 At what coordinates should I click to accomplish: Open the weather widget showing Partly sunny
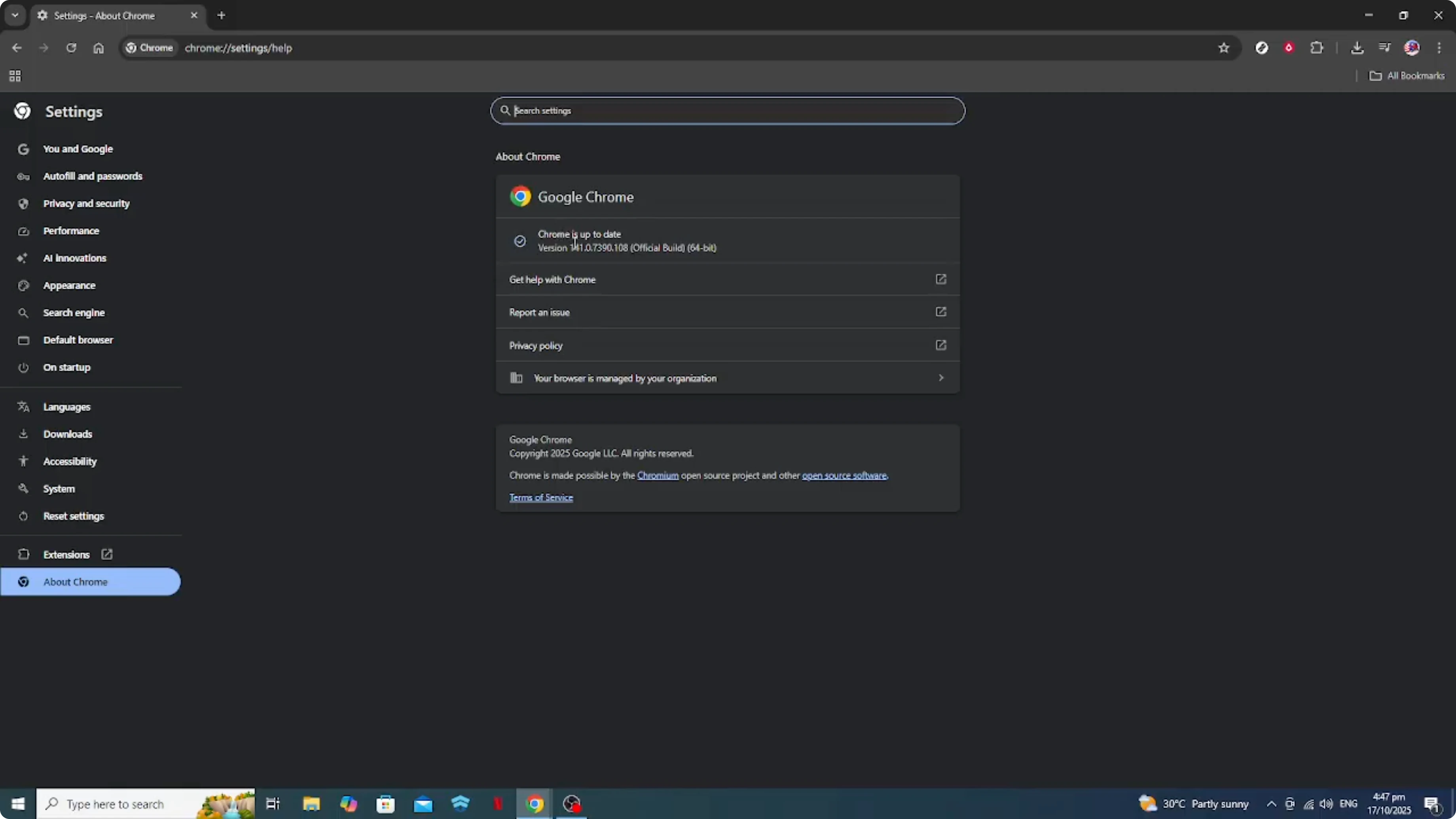point(1194,804)
